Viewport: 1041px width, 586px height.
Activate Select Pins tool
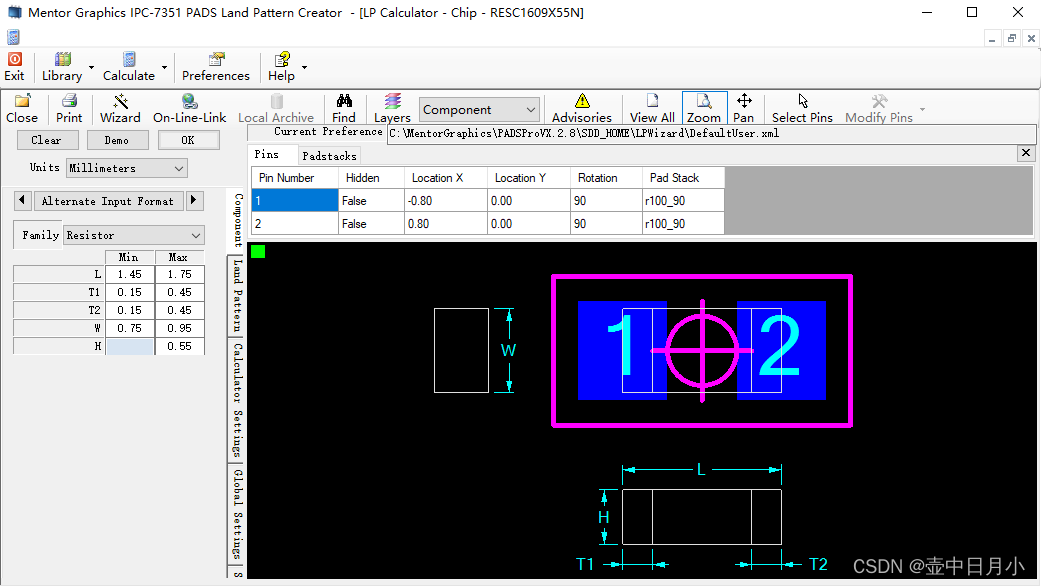coord(802,108)
